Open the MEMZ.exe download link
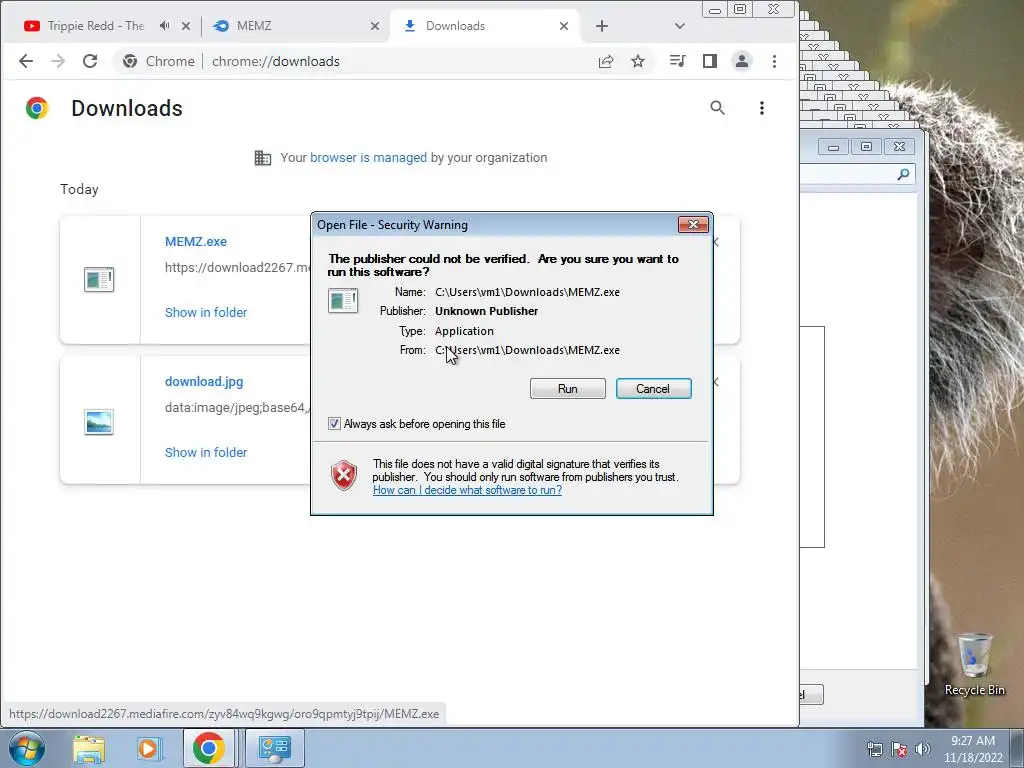Screen dimensions: 1024x768 click(196, 242)
